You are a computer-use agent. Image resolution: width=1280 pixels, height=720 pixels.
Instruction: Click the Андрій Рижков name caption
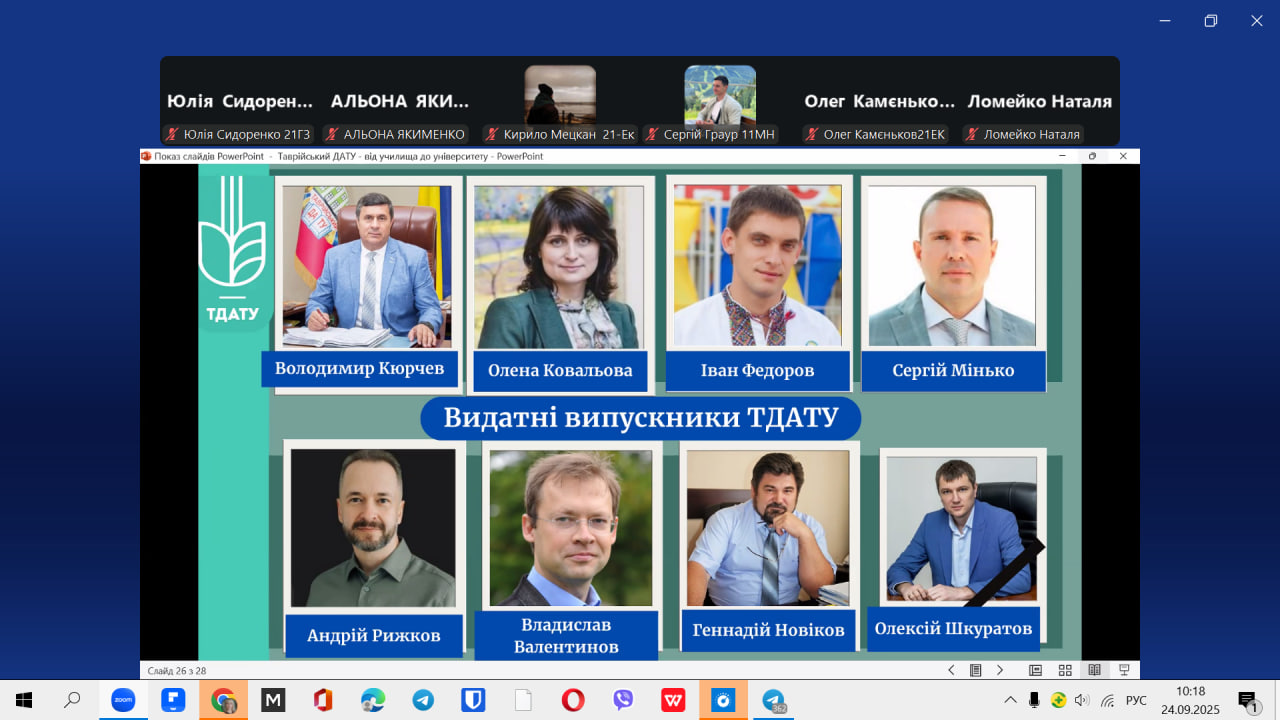(x=374, y=635)
